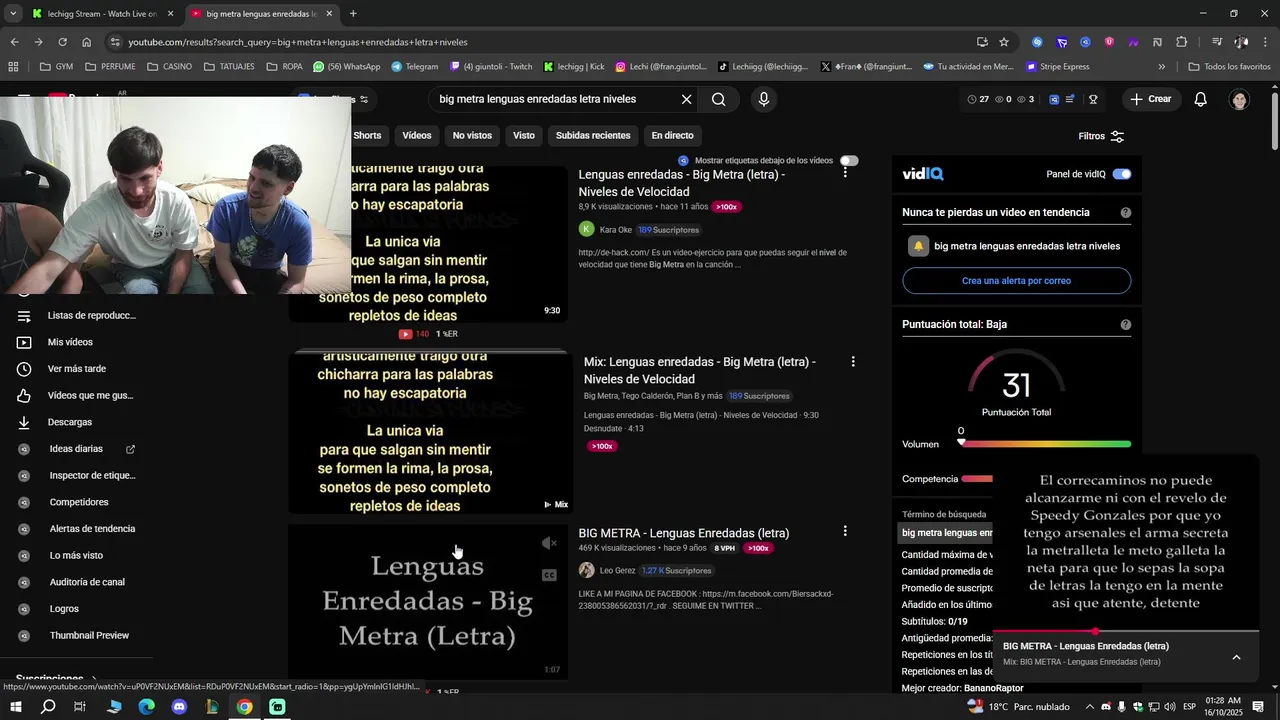Open the WhatsApp bookmark
Screen dimensions: 1280x720
347,67
